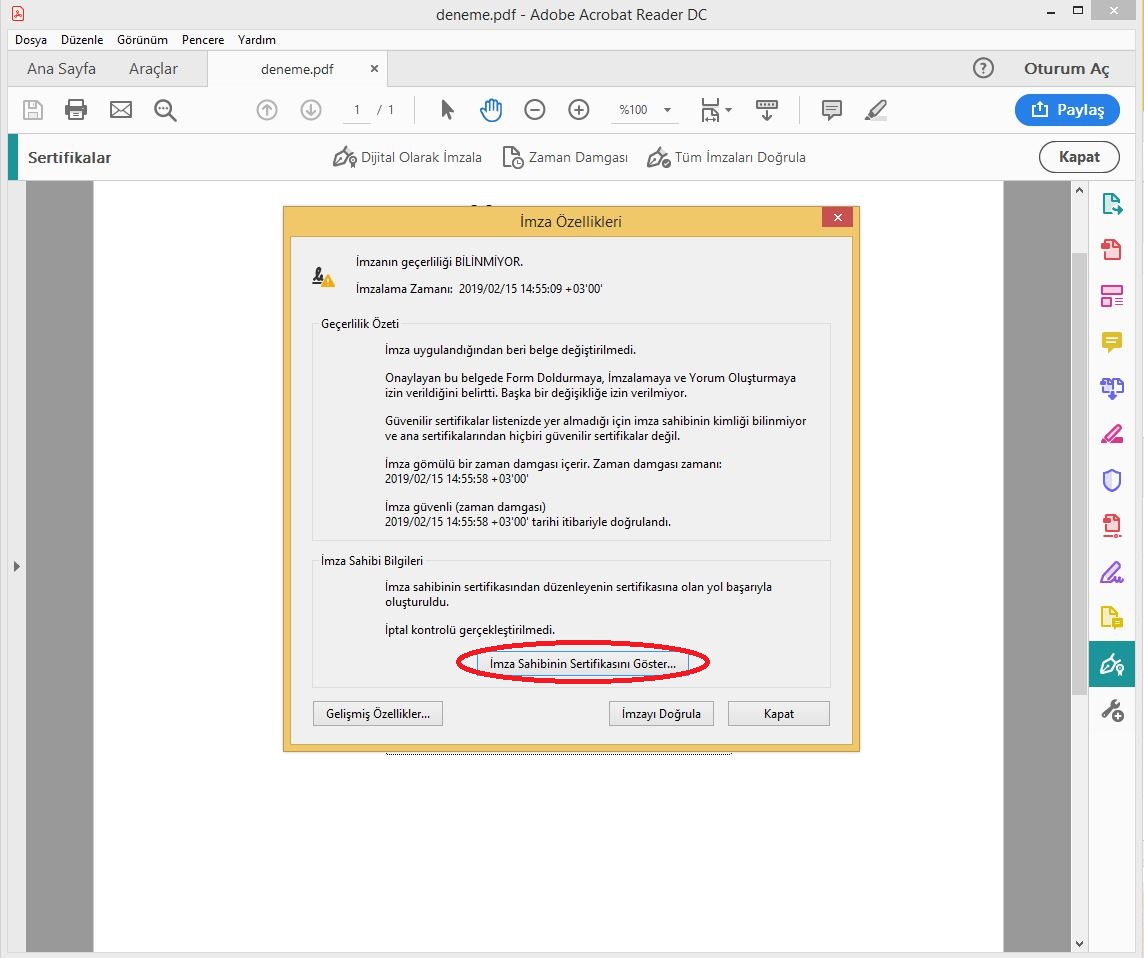The image size is (1144, 958).
Task: Open Protect shield tool in right pane
Action: pos(1111,480)
